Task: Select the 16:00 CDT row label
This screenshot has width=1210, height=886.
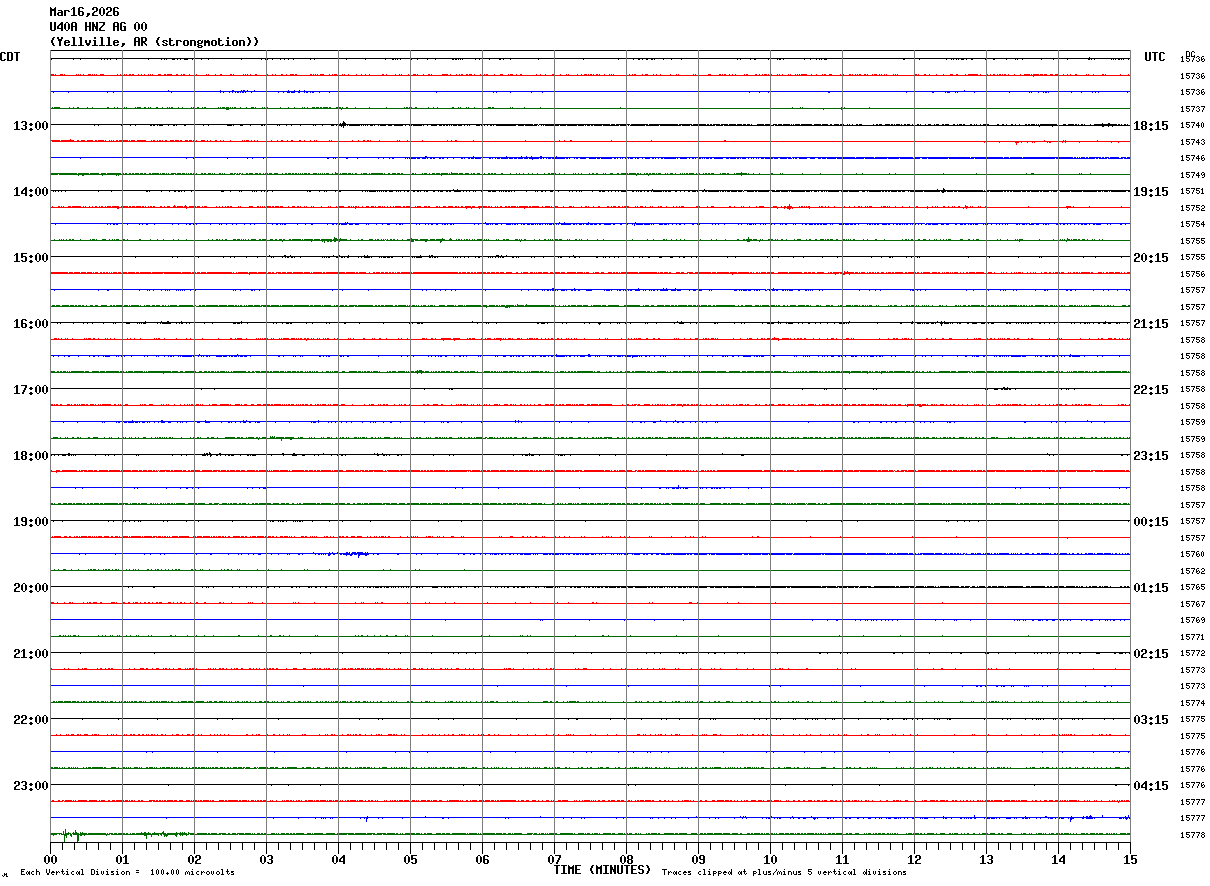Action: 30,324
